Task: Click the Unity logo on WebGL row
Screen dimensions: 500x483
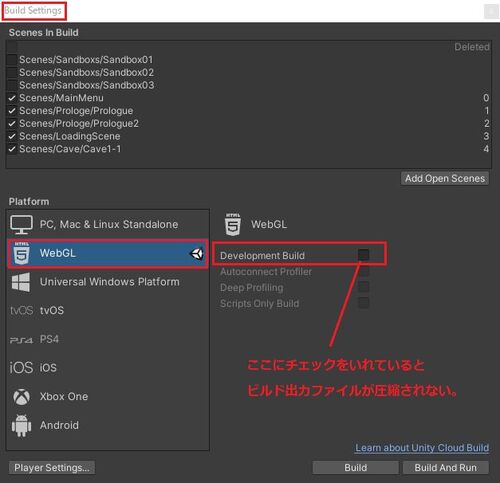Action: click(x=197, y=254)
